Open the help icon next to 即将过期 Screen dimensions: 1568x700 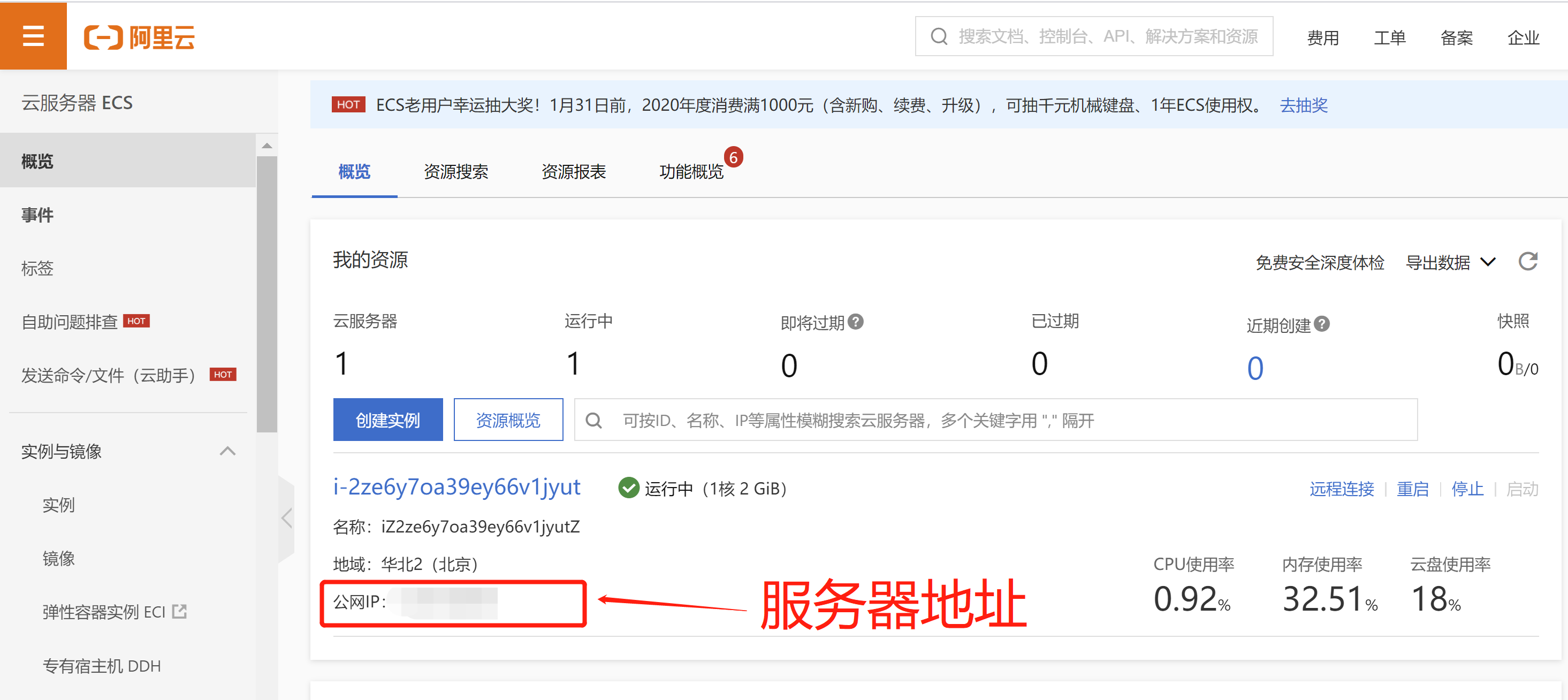pos(855,322)
